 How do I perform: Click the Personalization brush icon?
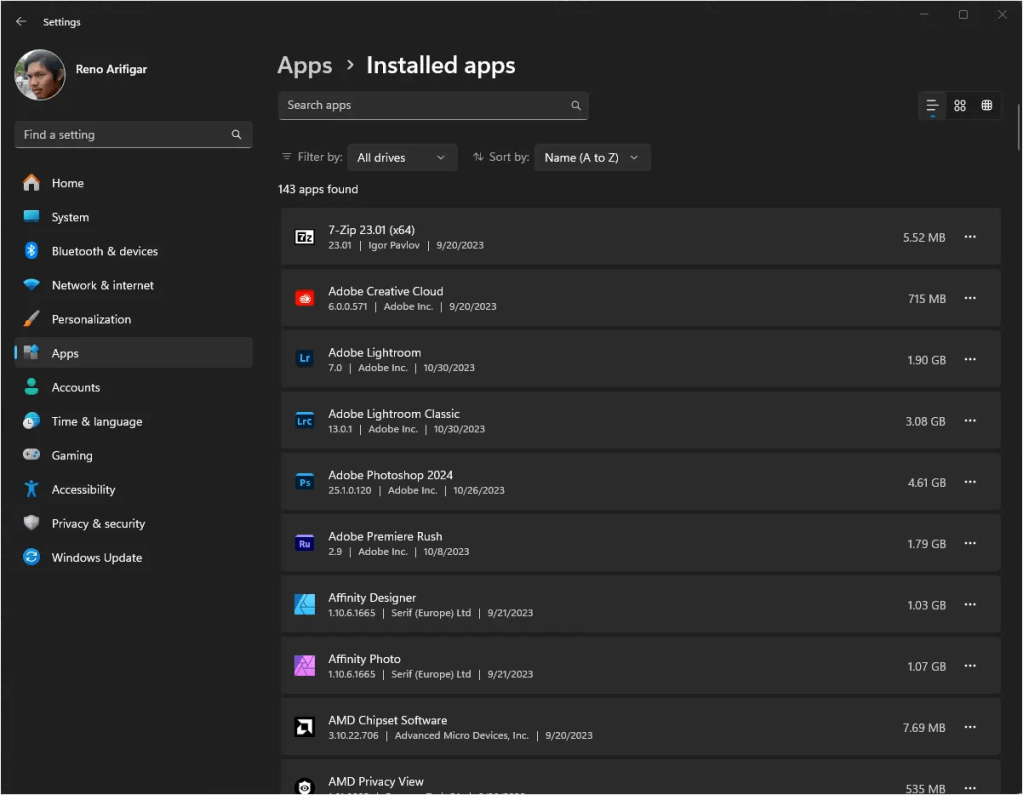pos(29,319)
